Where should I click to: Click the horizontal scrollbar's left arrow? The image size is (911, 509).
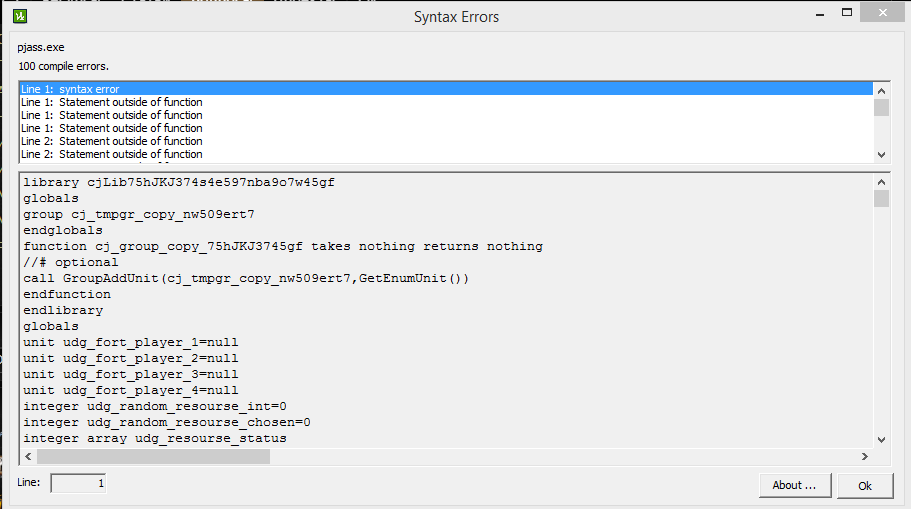click(x=28, y=456)
